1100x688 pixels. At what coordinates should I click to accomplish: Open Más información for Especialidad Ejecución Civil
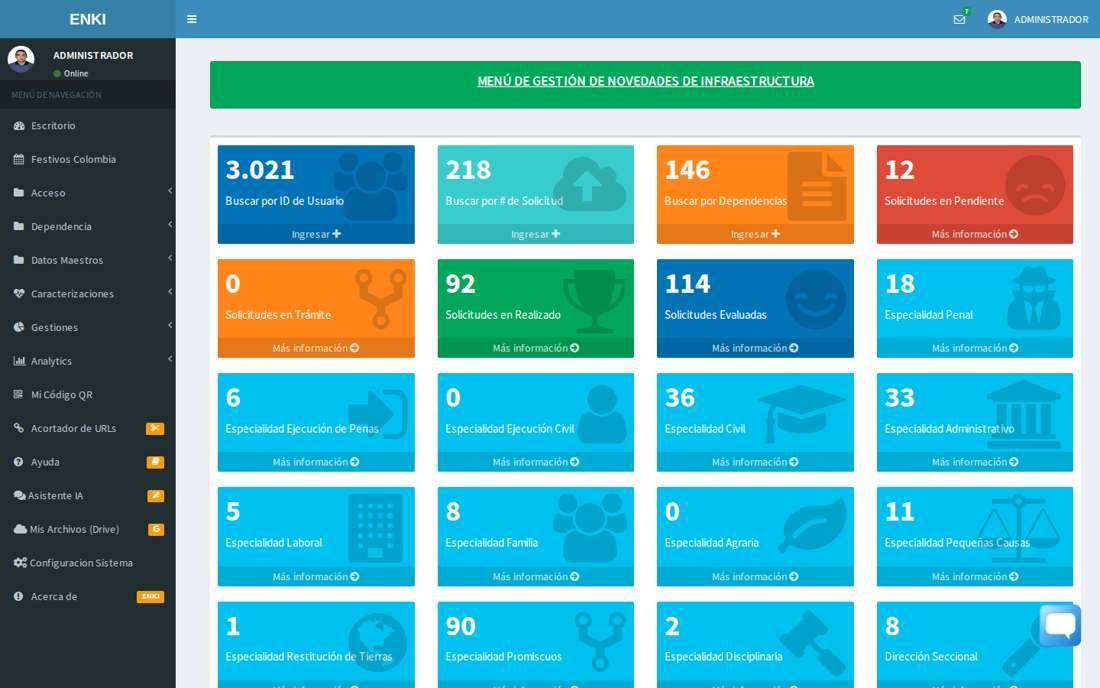(535, 462)
